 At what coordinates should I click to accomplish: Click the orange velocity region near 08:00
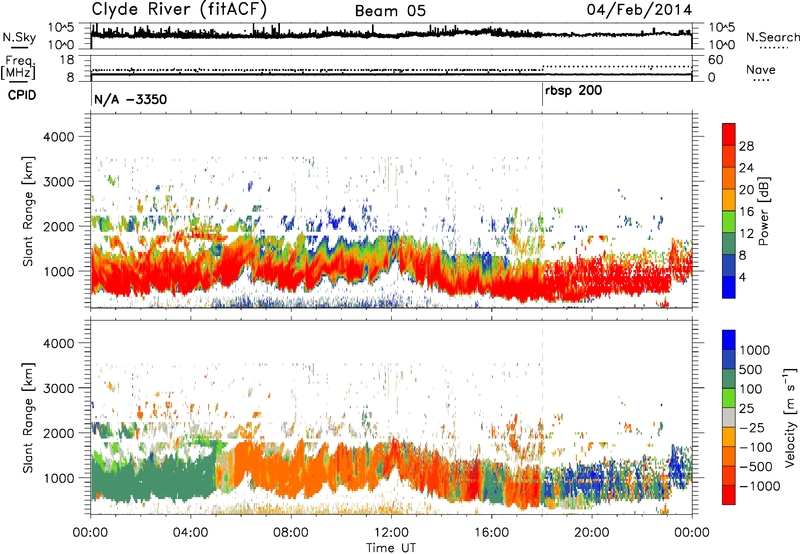(x=291, y=469)
